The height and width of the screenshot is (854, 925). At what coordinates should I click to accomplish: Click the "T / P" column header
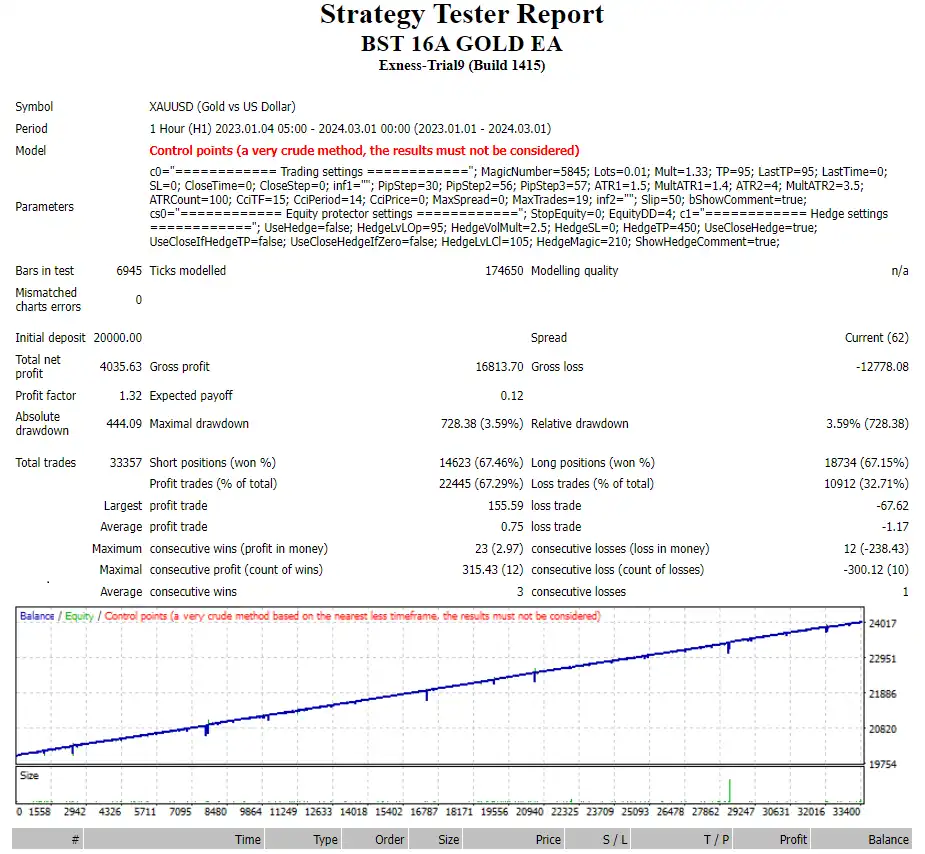pyautogui.click(x=716, y=840)
